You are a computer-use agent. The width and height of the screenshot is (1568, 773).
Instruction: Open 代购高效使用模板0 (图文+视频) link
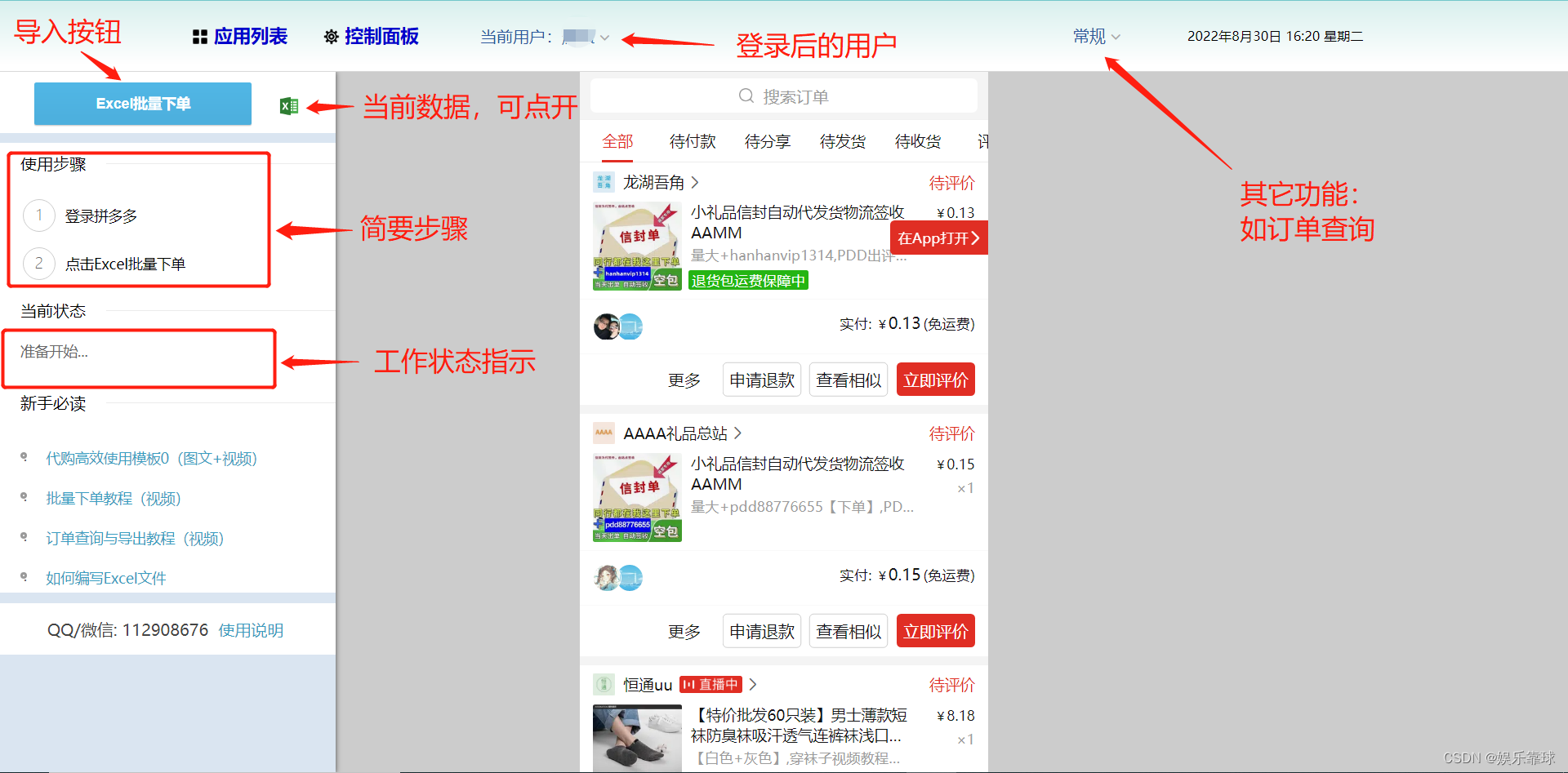pyautogui.click(x=152, y=459)
